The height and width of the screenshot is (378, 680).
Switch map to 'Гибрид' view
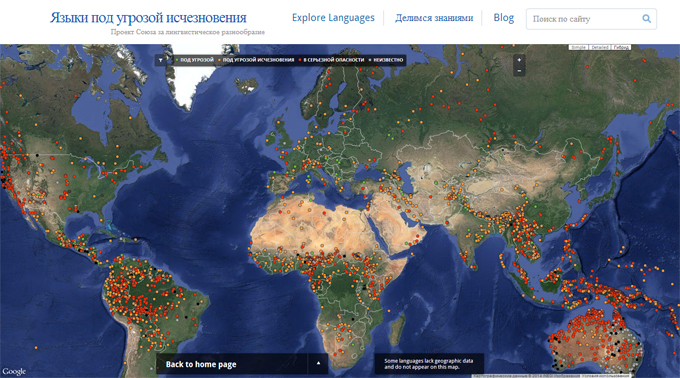coord(621,47)
